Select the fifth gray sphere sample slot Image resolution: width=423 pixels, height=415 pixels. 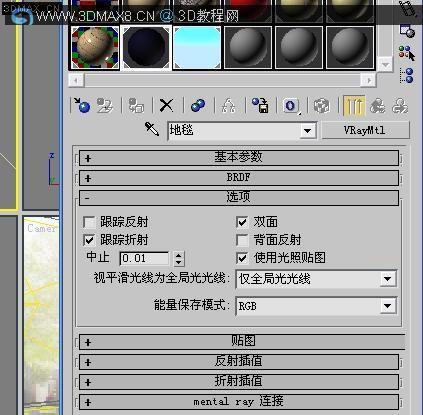click(299, 48)
